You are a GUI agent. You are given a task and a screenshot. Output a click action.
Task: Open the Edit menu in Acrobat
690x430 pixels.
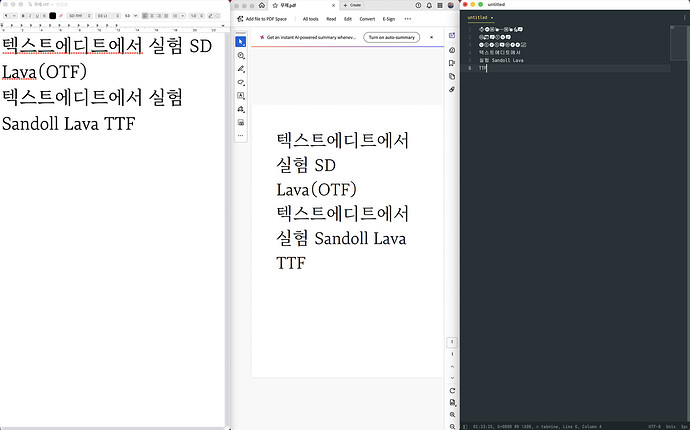348,19
